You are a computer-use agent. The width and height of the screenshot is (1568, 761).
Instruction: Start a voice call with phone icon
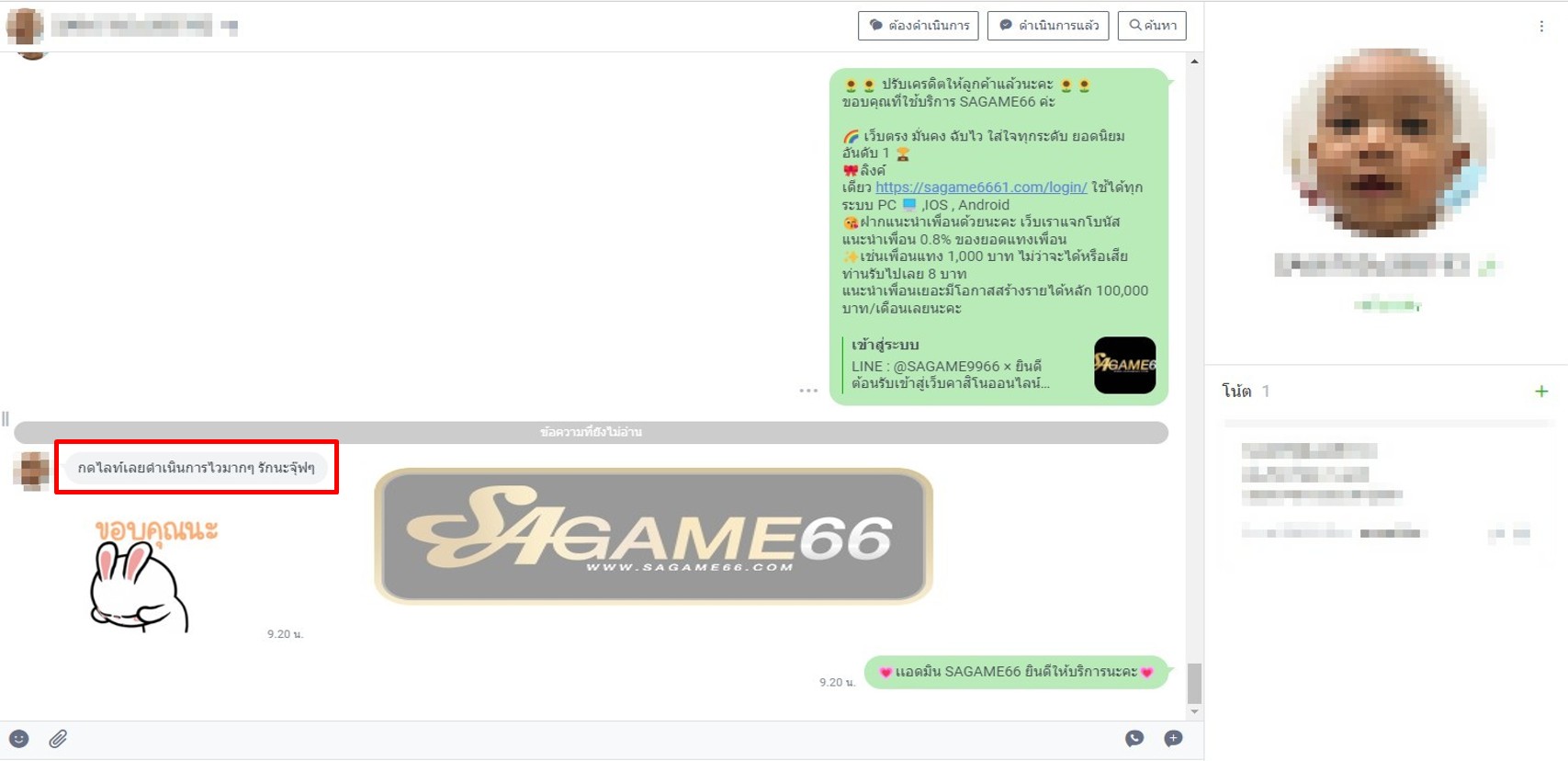[1134, 739]
